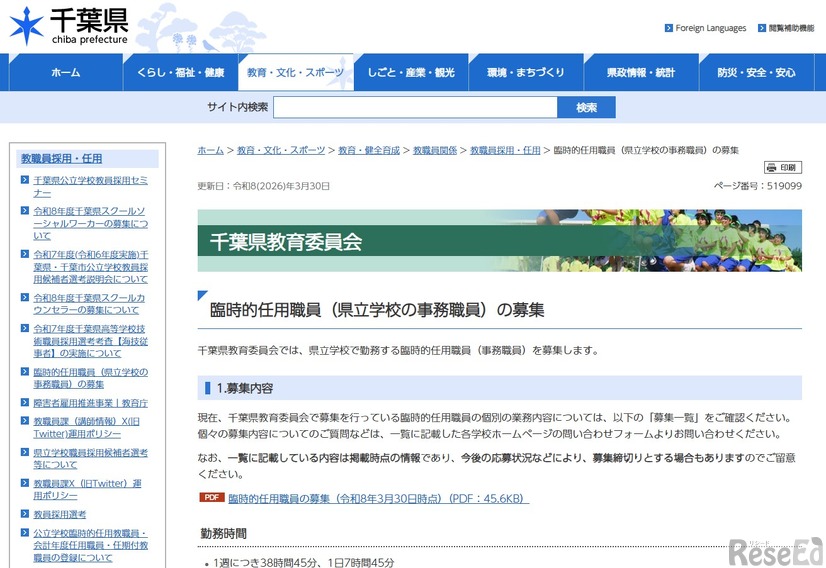Image resolution: width=826 pixels, height=568 pixels.
Task: Open the 防災・安全・安心 tab
Action: (756, 72)
